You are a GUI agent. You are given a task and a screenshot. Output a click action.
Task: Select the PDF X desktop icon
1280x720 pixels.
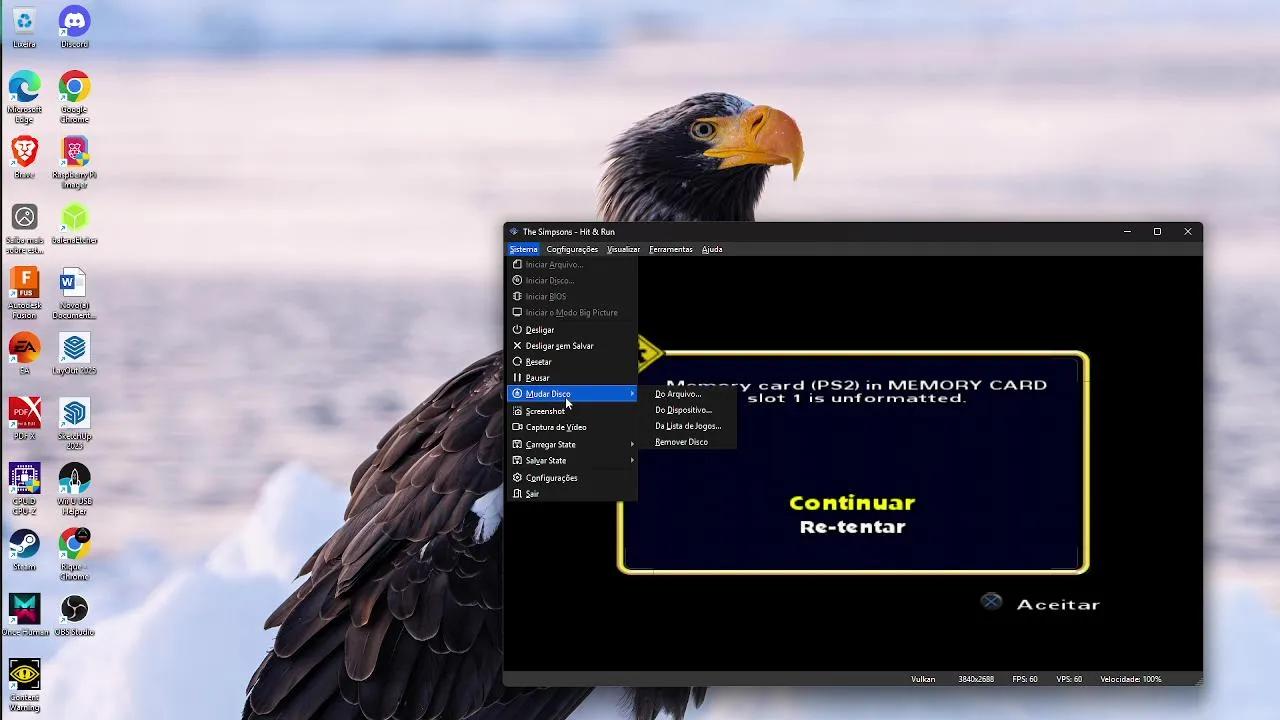tap(24, 419)
